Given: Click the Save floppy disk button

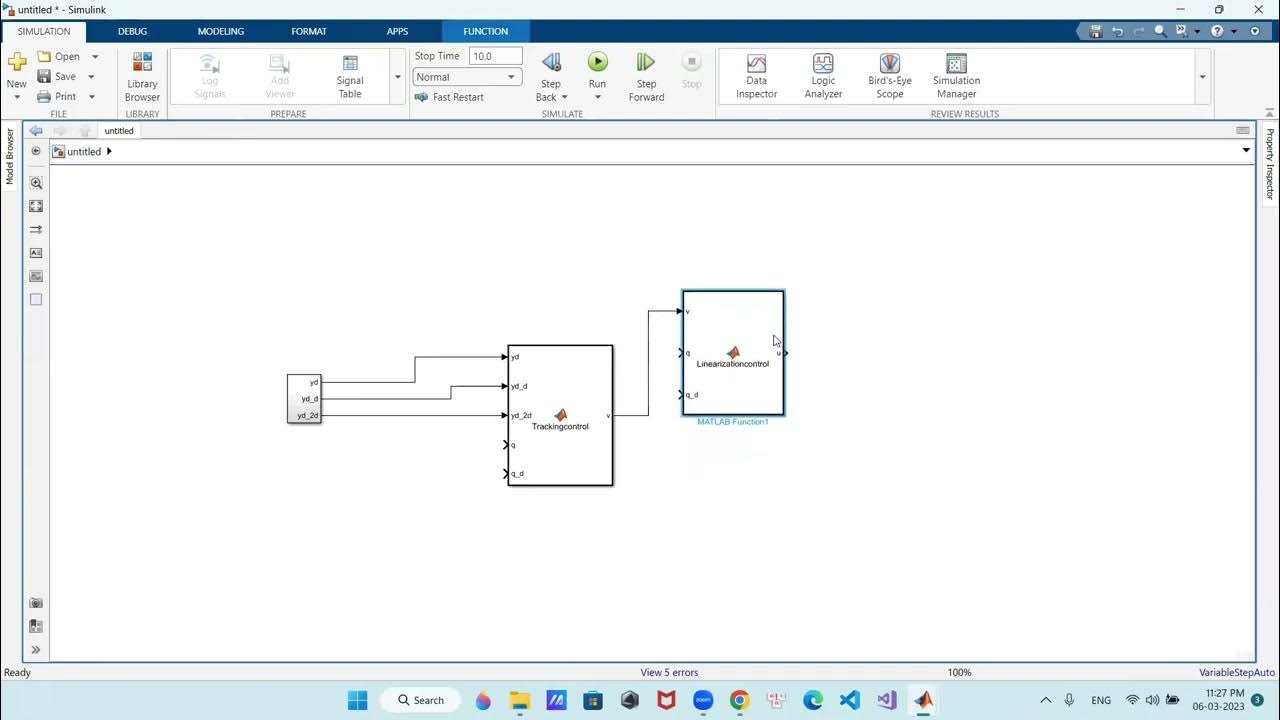Looking at the screenshot, I should [x=57, y=77].
